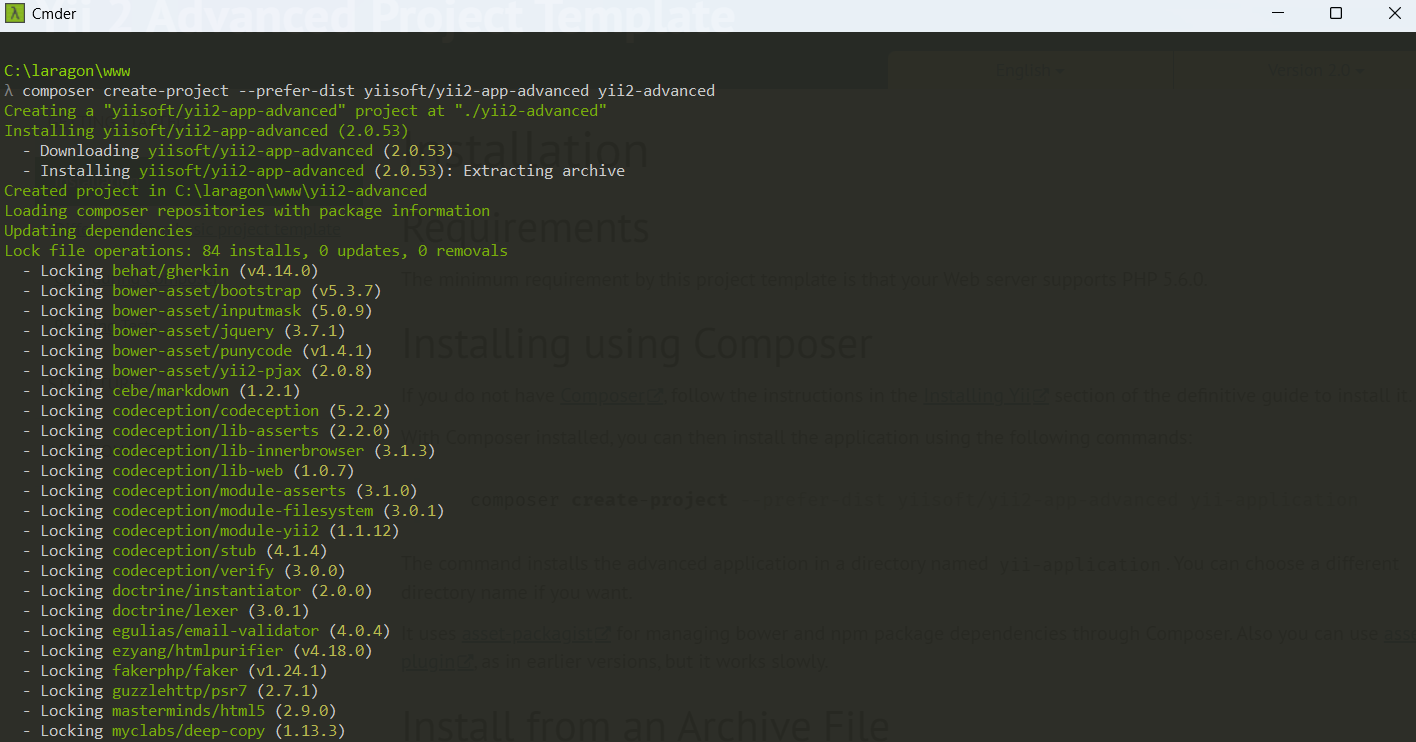1416x742 pixels.
Task: Close the Cmder window
Action: coord(1394,14)
